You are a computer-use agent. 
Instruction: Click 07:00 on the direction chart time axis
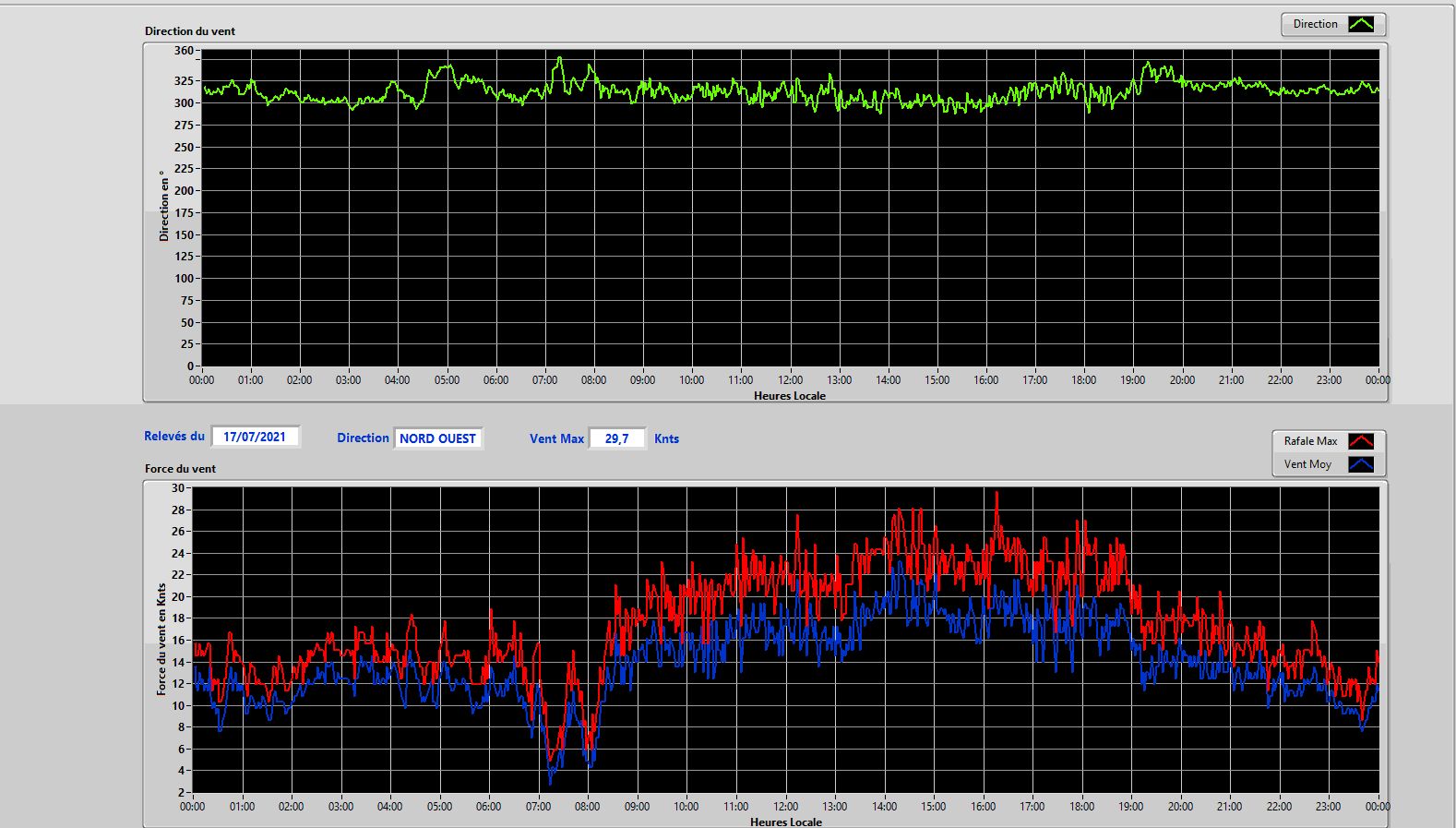(x=544, y=380)
